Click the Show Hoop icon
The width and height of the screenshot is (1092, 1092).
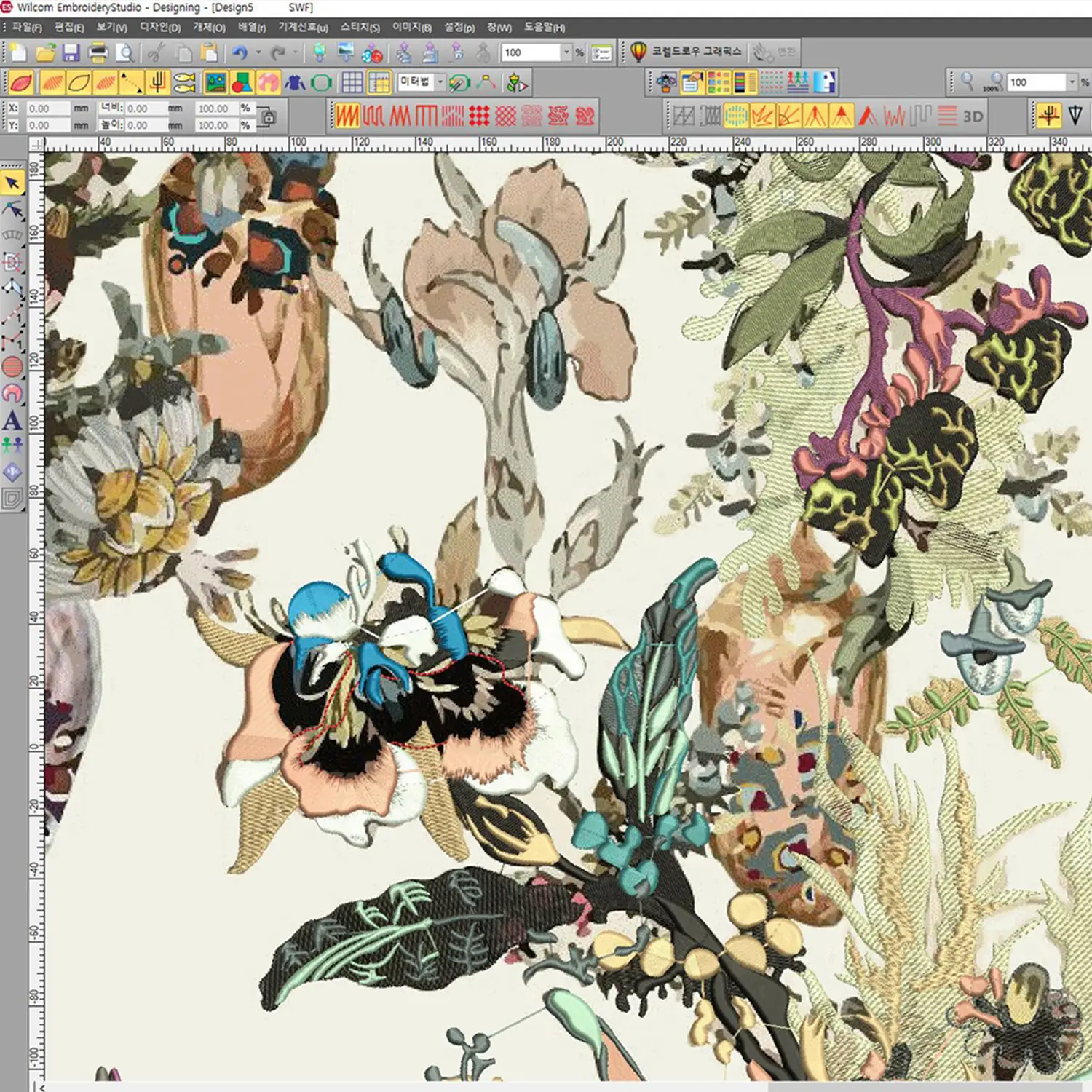click(x=321, y=83)
